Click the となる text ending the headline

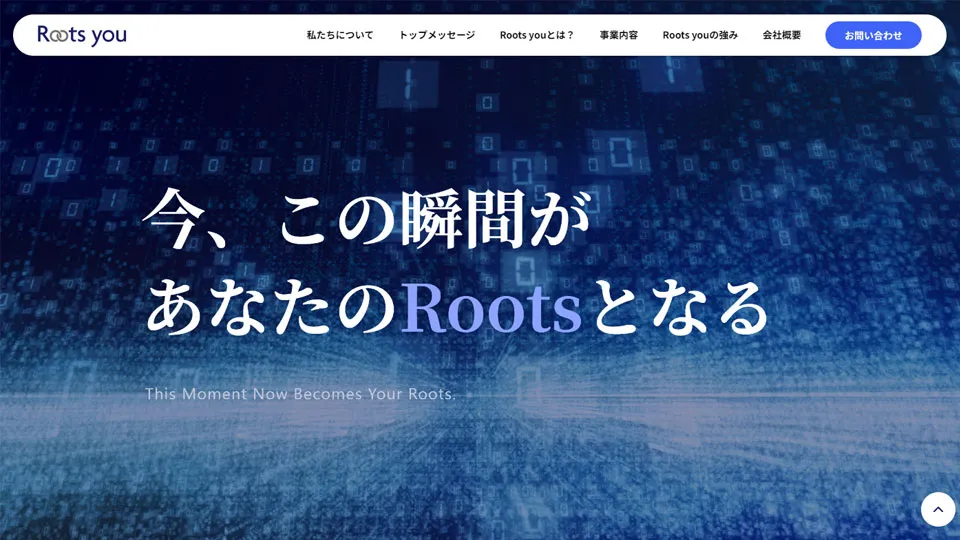point(679,309)
